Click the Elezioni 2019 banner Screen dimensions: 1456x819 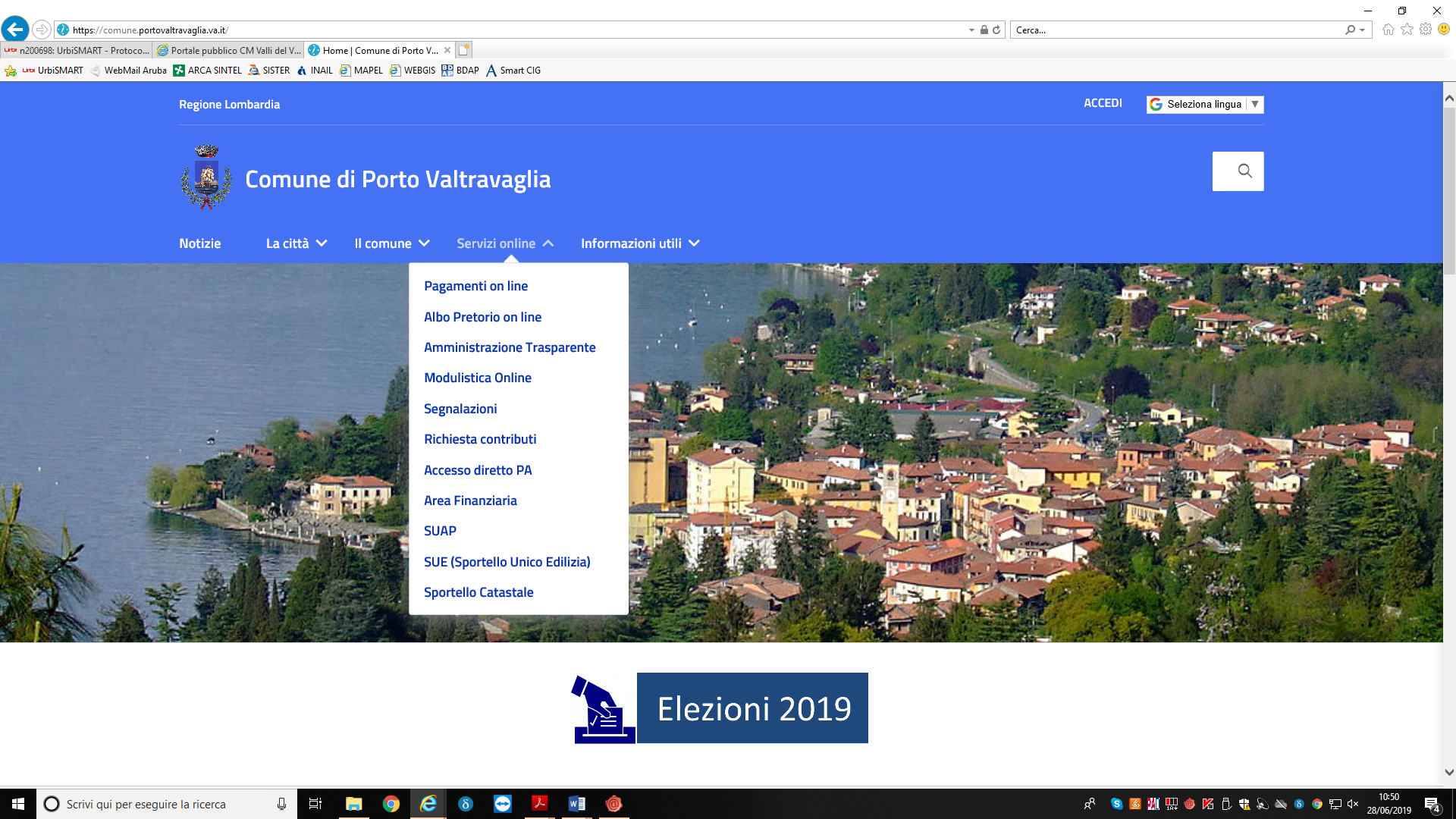click(x=720, y=708)
